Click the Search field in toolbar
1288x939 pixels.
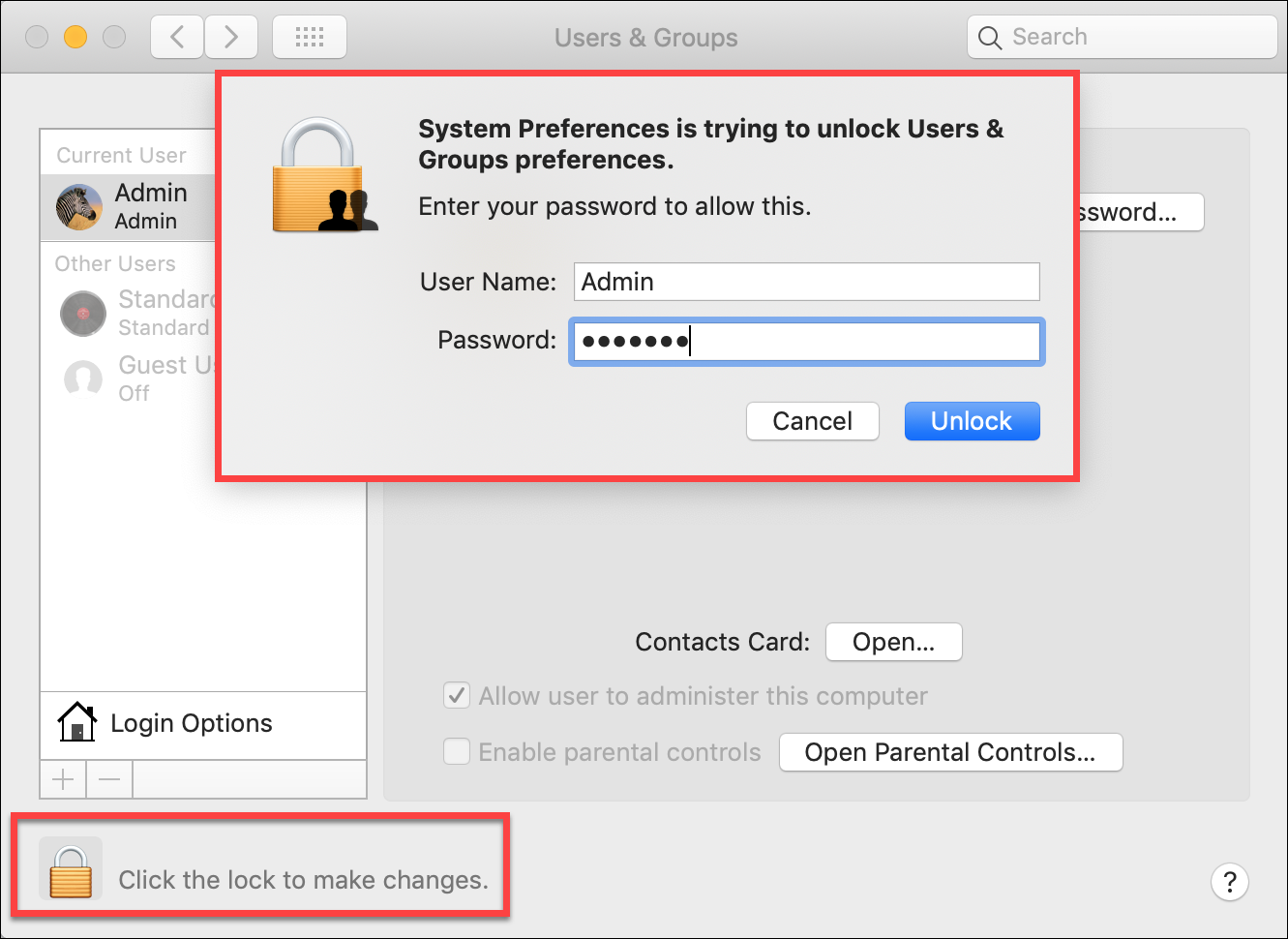coord(1123,37)
